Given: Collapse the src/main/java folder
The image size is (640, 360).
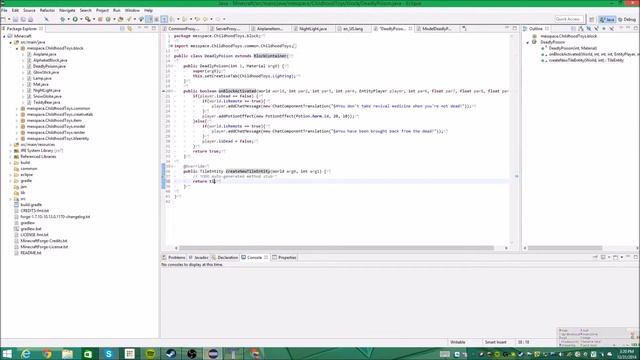Looking at the screenshot, I should coord(11,42).
